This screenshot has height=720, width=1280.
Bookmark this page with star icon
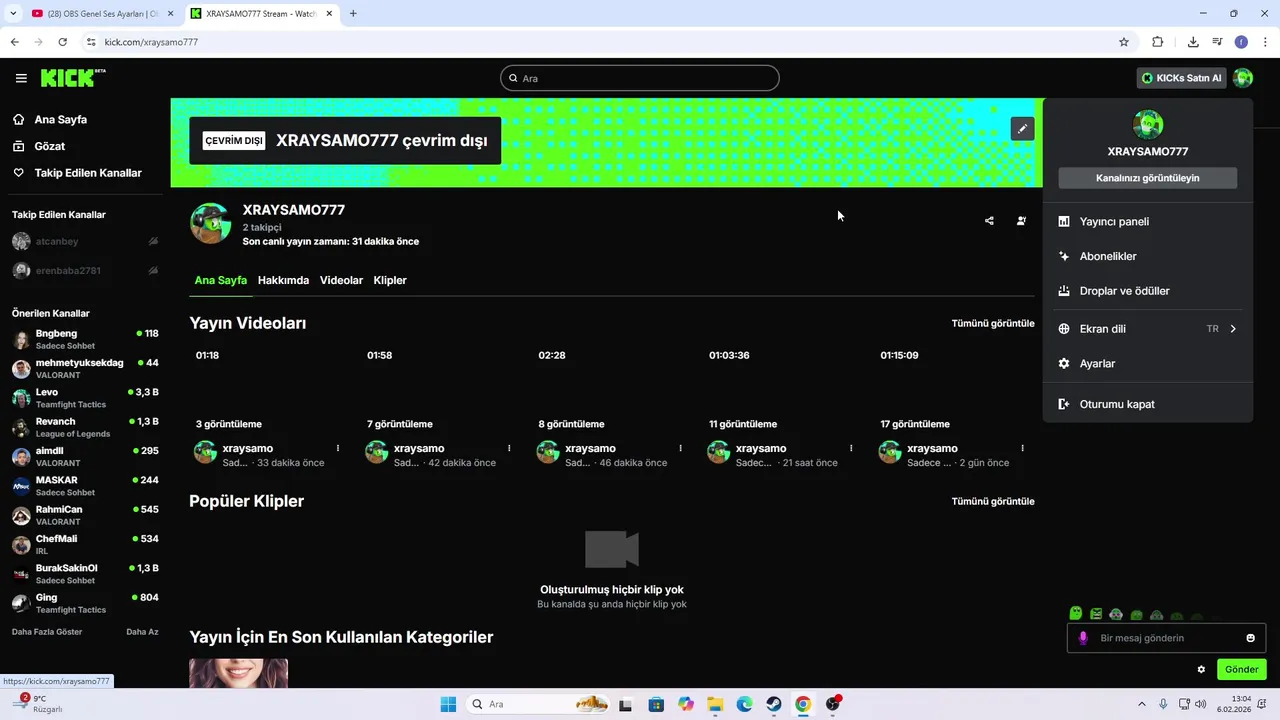(1124, 42)
